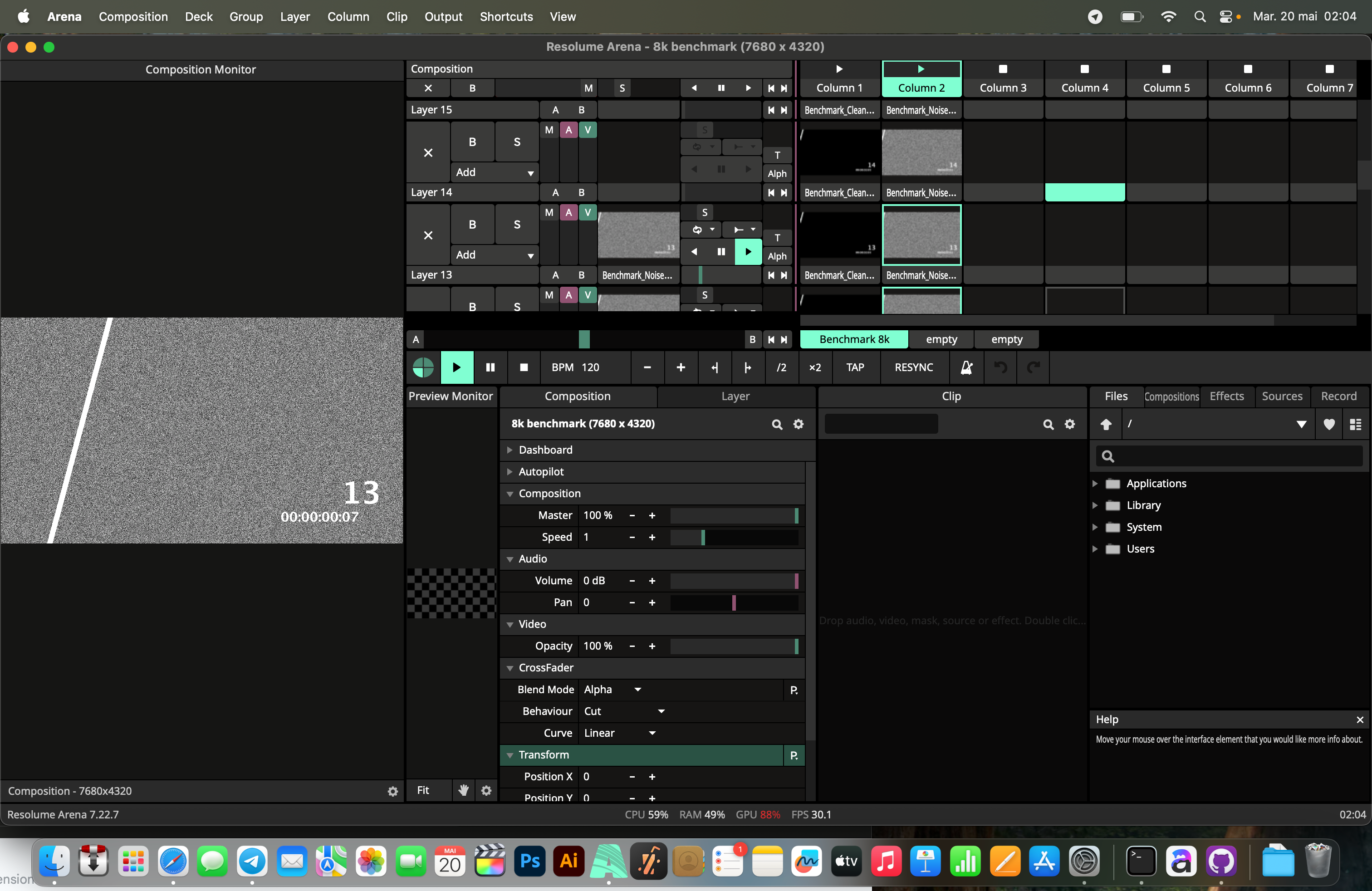
Task: Toggle Layer 14 audio A button
Action: point(568,213)
